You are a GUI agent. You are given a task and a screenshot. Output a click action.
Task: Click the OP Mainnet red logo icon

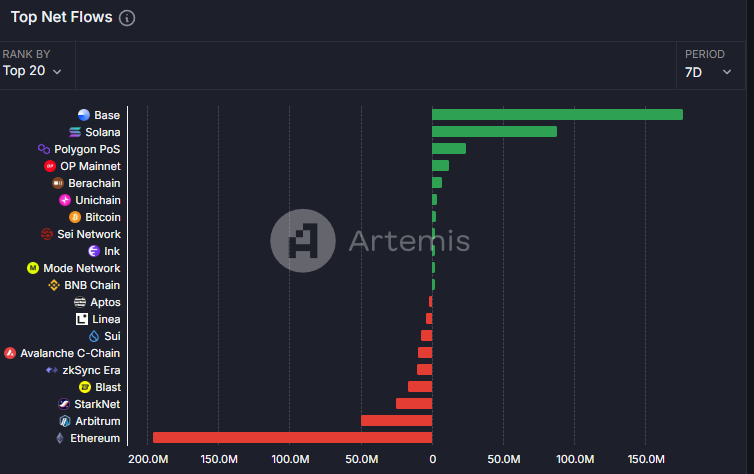click(50, 166)
